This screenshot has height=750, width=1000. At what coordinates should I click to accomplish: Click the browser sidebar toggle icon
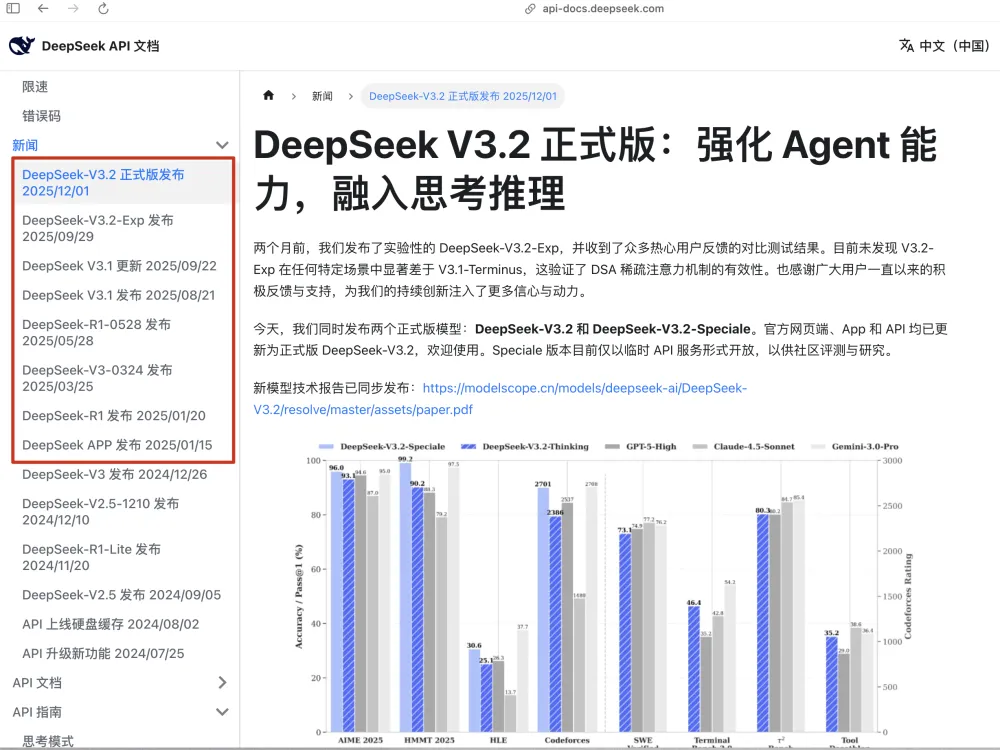(x=13, y=9)
